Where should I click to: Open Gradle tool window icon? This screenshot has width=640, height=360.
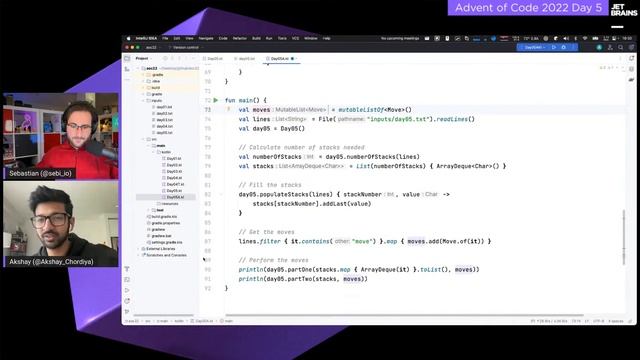coord(631,80)
